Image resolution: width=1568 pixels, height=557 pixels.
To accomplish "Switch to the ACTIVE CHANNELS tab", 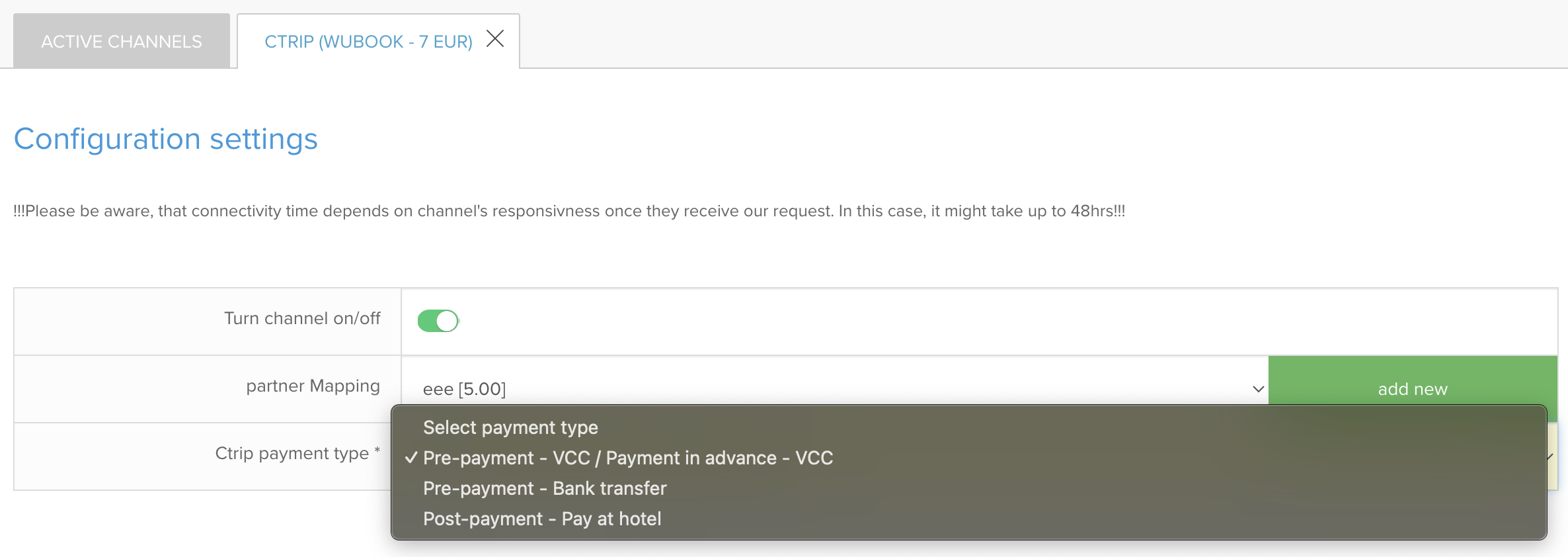I will click(122, 42).
